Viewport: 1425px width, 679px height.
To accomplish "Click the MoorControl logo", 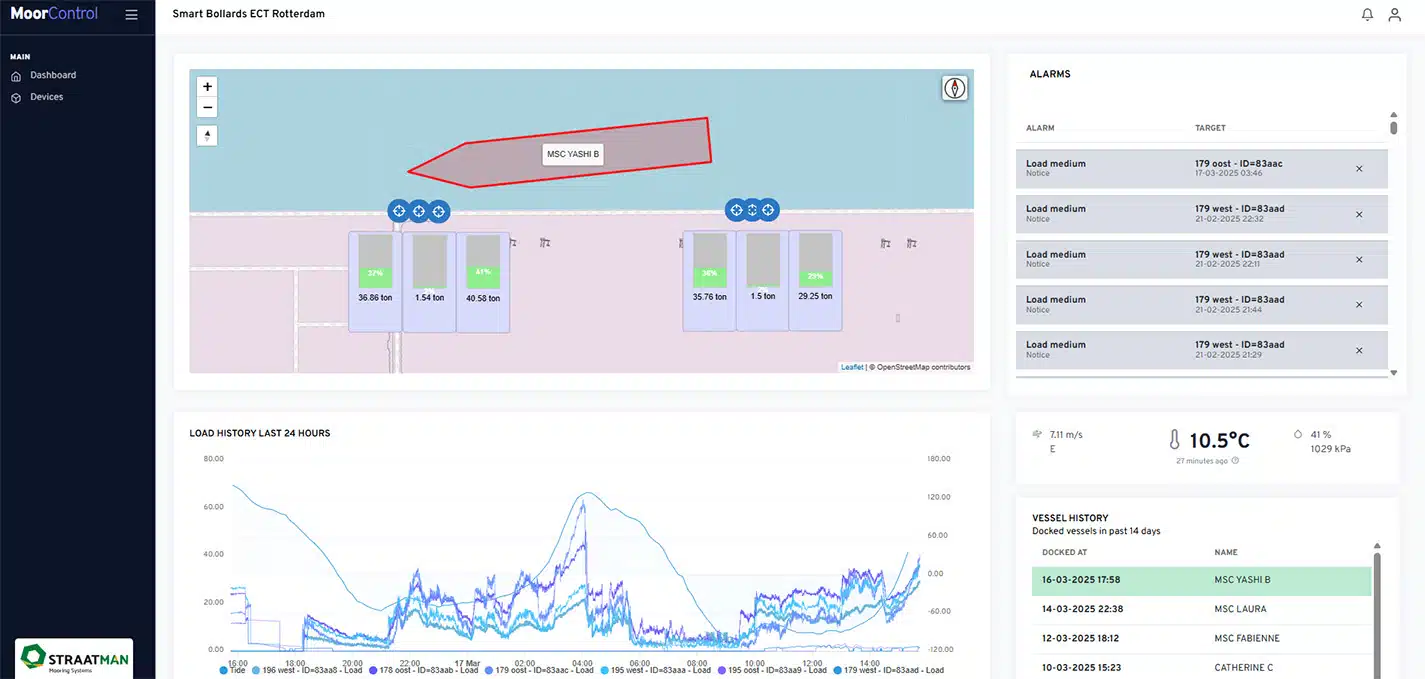I will pyautogui.click(x=54, y=14).
